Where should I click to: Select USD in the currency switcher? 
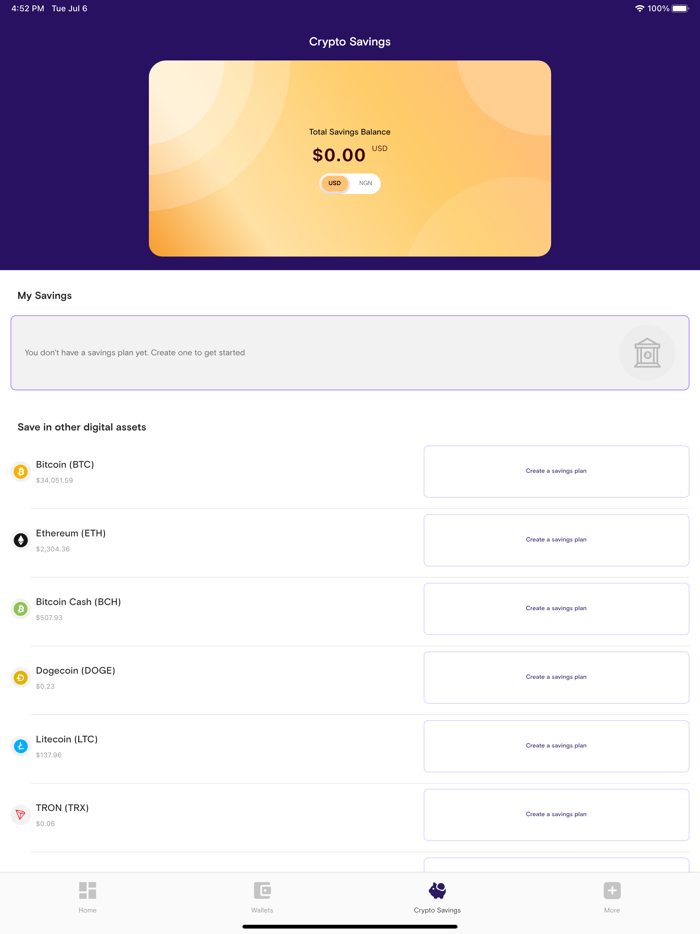point(334,183)
